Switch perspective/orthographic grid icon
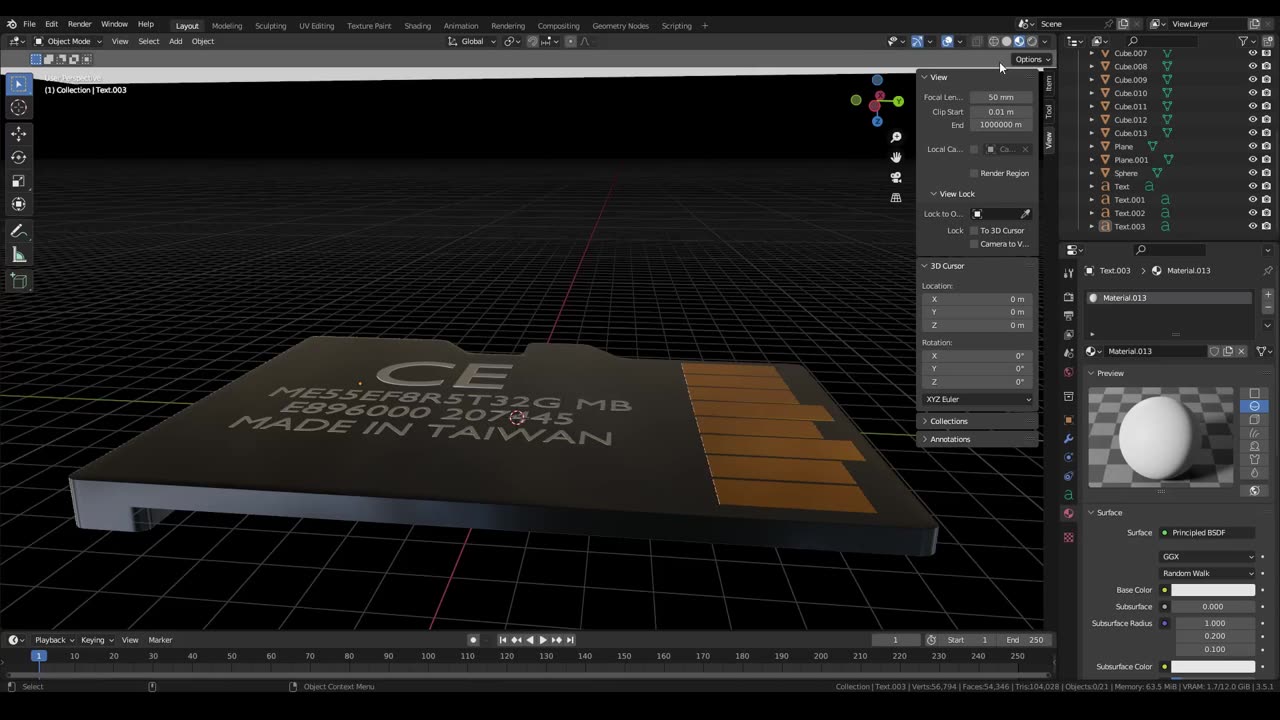 [896, 198]
